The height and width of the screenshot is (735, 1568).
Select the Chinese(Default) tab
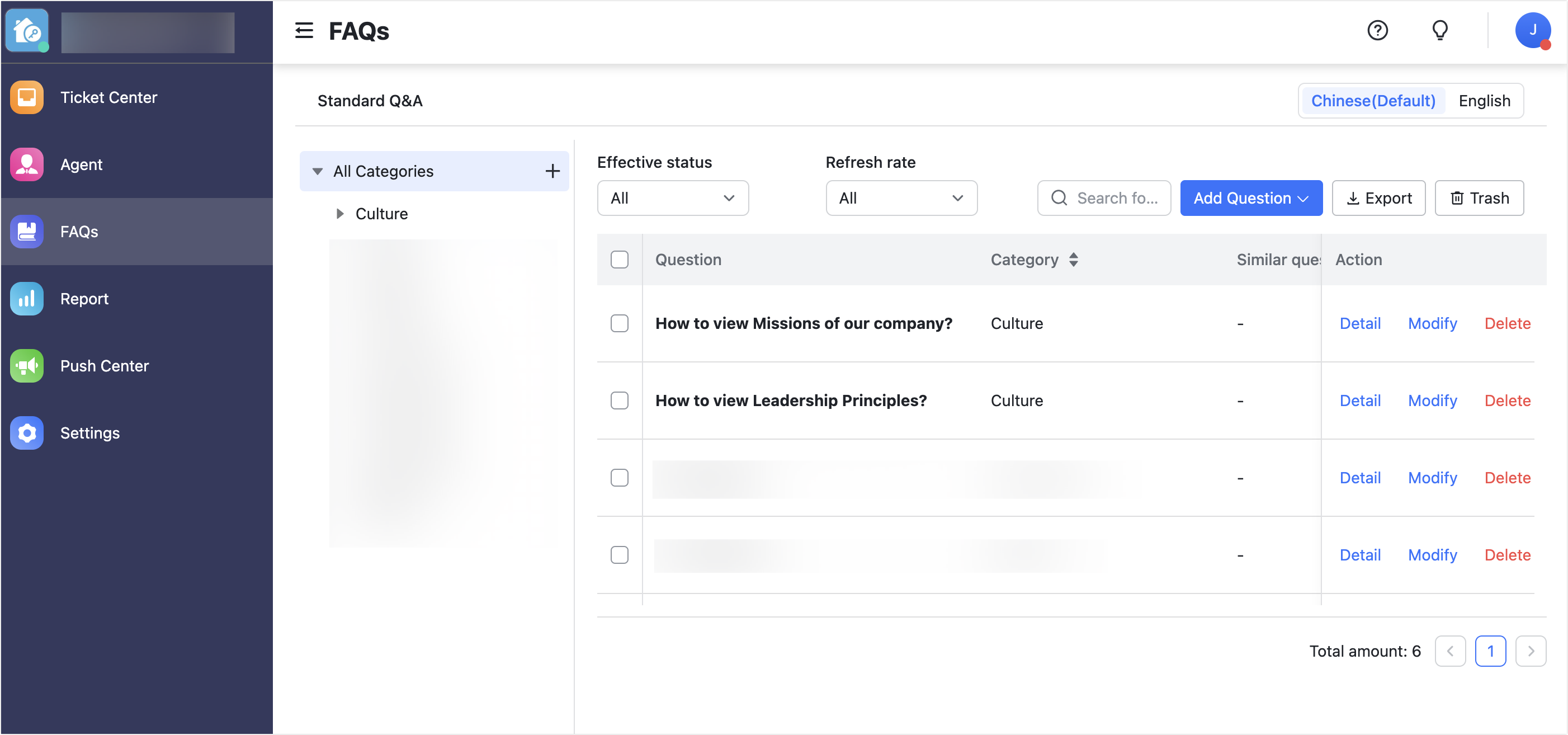(1373, 101)
